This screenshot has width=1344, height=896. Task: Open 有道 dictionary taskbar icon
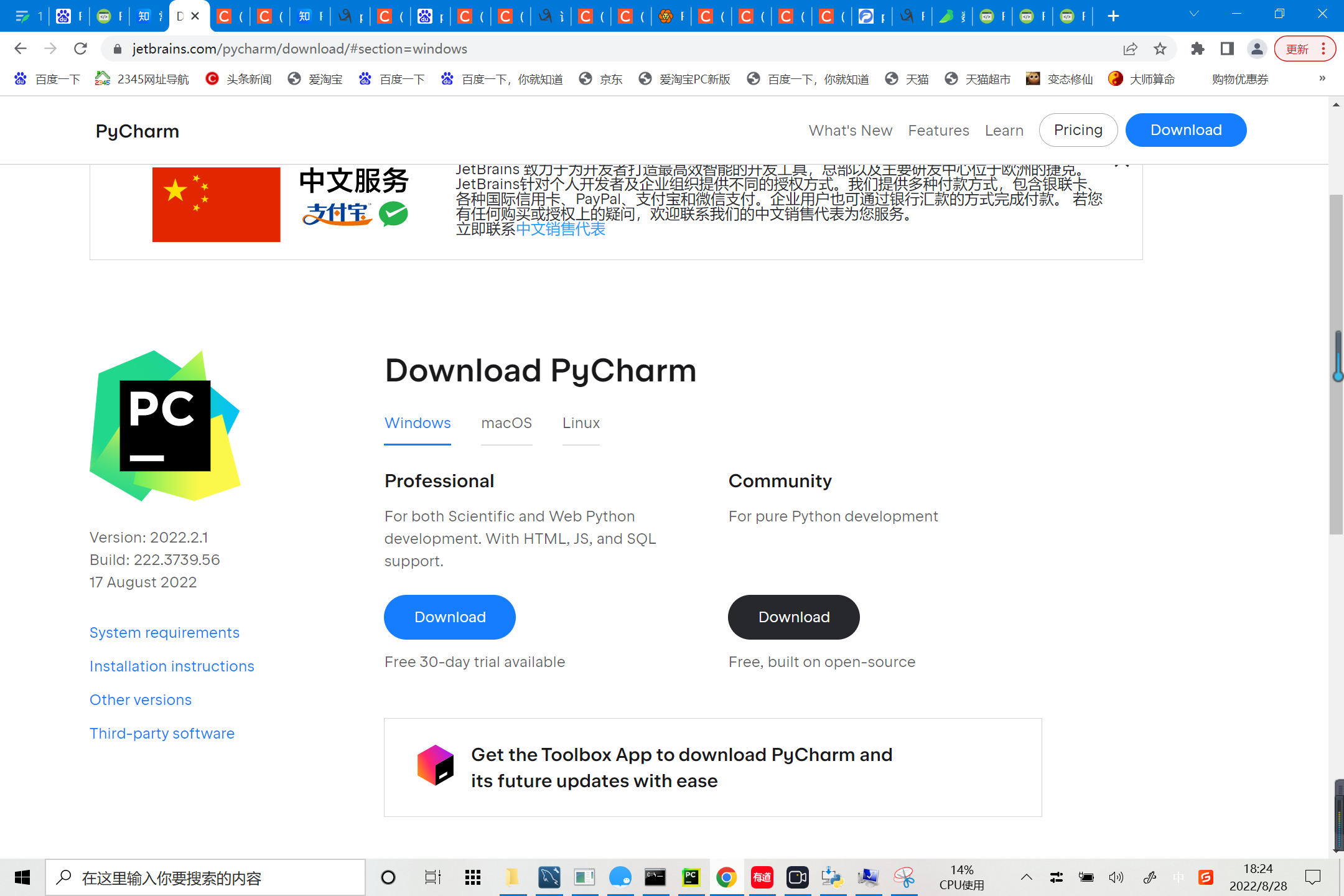pyautogui.click(x=762, y=877)
